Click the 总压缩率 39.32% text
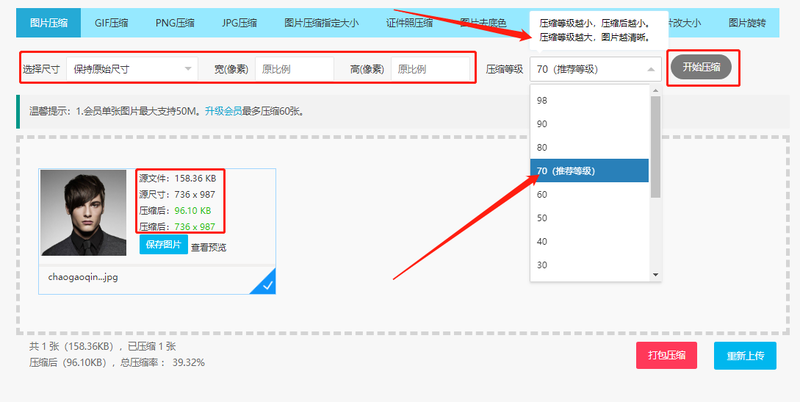800x402 pixels. coord(162,363)
